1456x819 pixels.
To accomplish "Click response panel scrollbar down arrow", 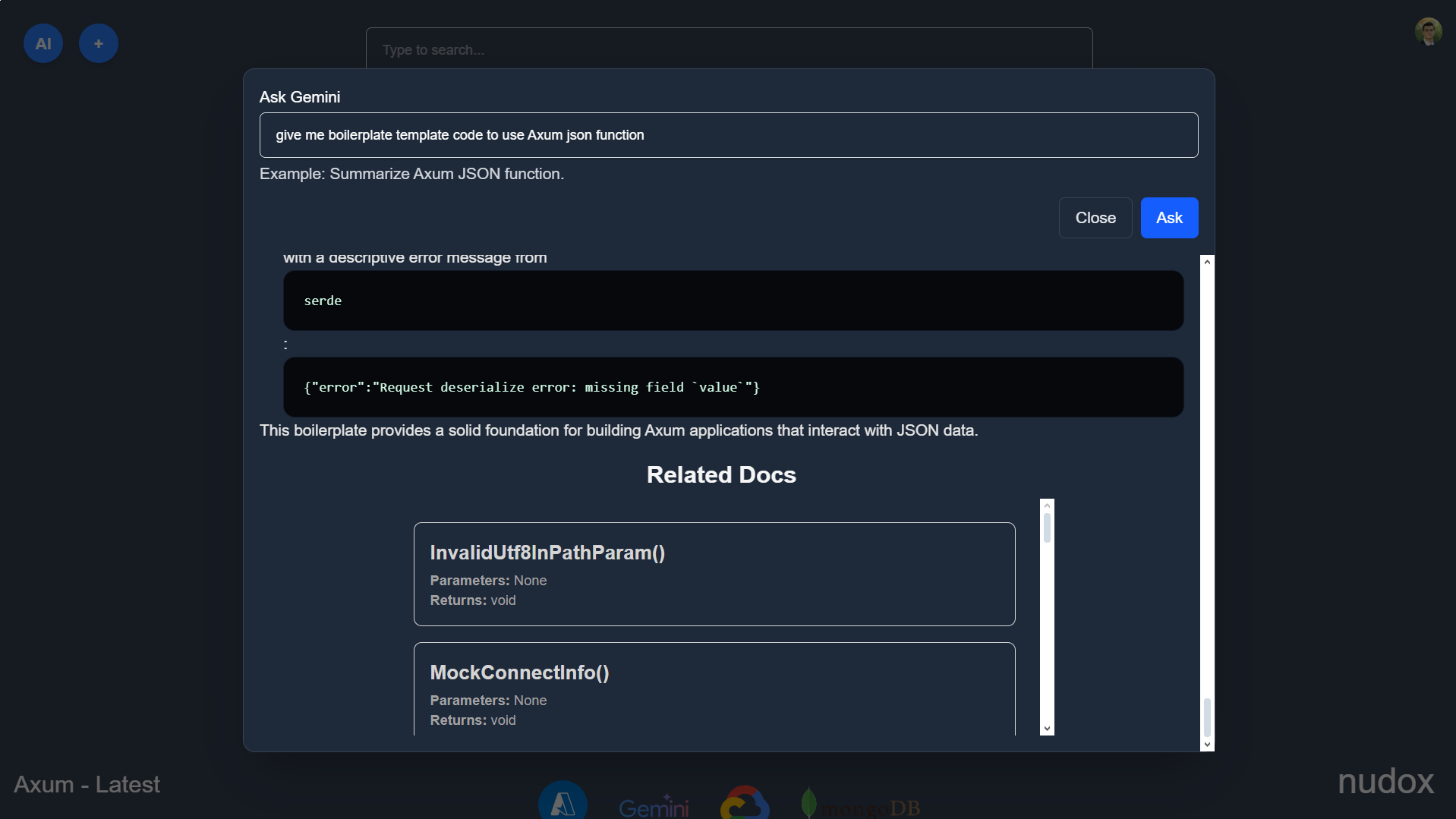I will coord(1207,745).
